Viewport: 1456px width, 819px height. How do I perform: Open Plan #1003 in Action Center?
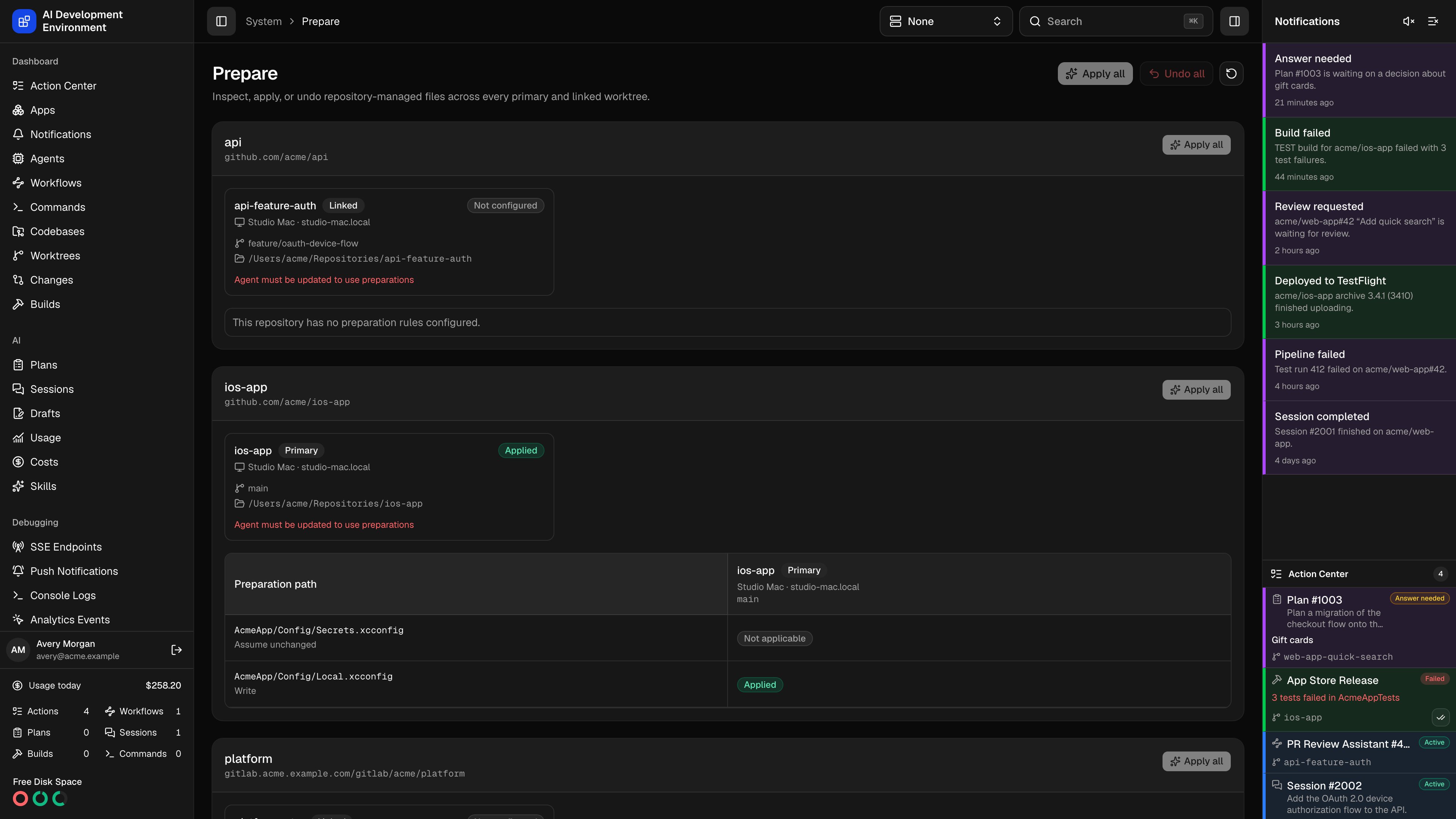[x=1359, y=628]
